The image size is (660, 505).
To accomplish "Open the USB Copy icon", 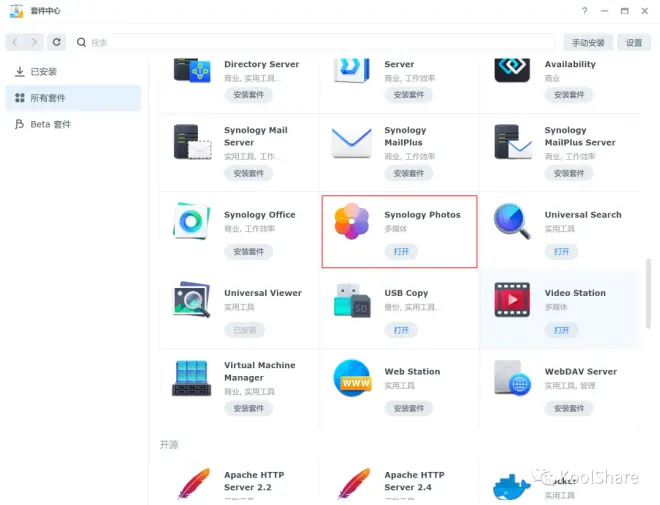I will [352, 300].
